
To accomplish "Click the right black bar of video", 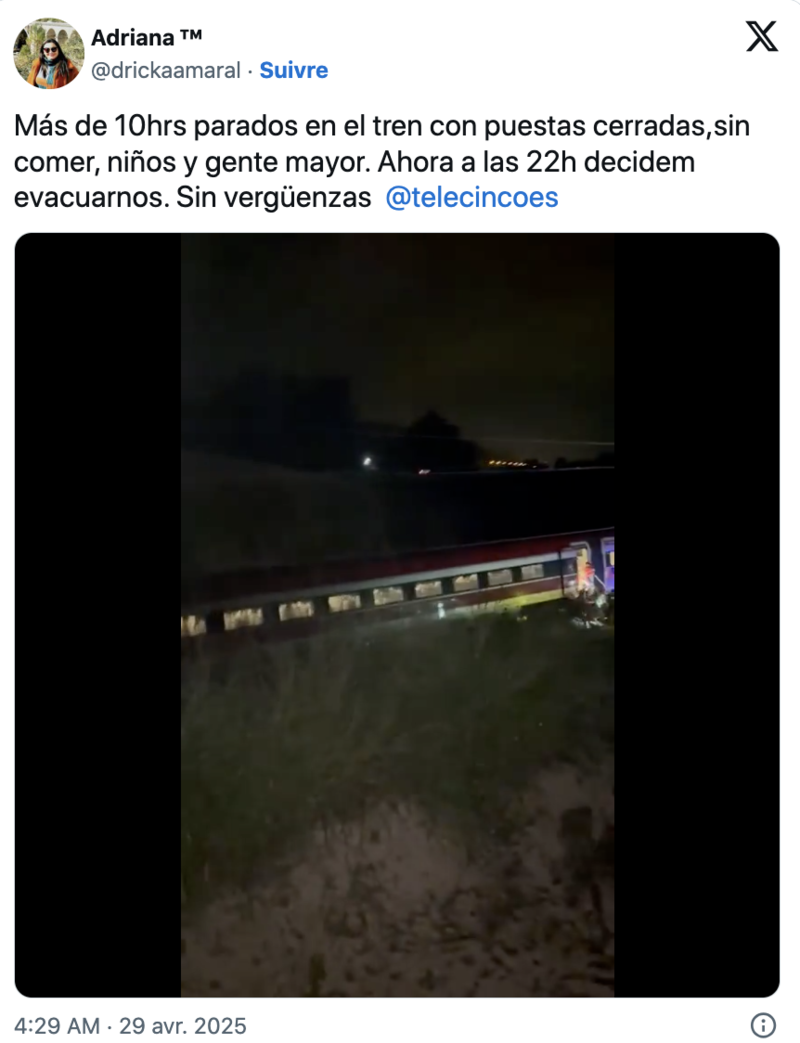I will [x=696, y=615].
